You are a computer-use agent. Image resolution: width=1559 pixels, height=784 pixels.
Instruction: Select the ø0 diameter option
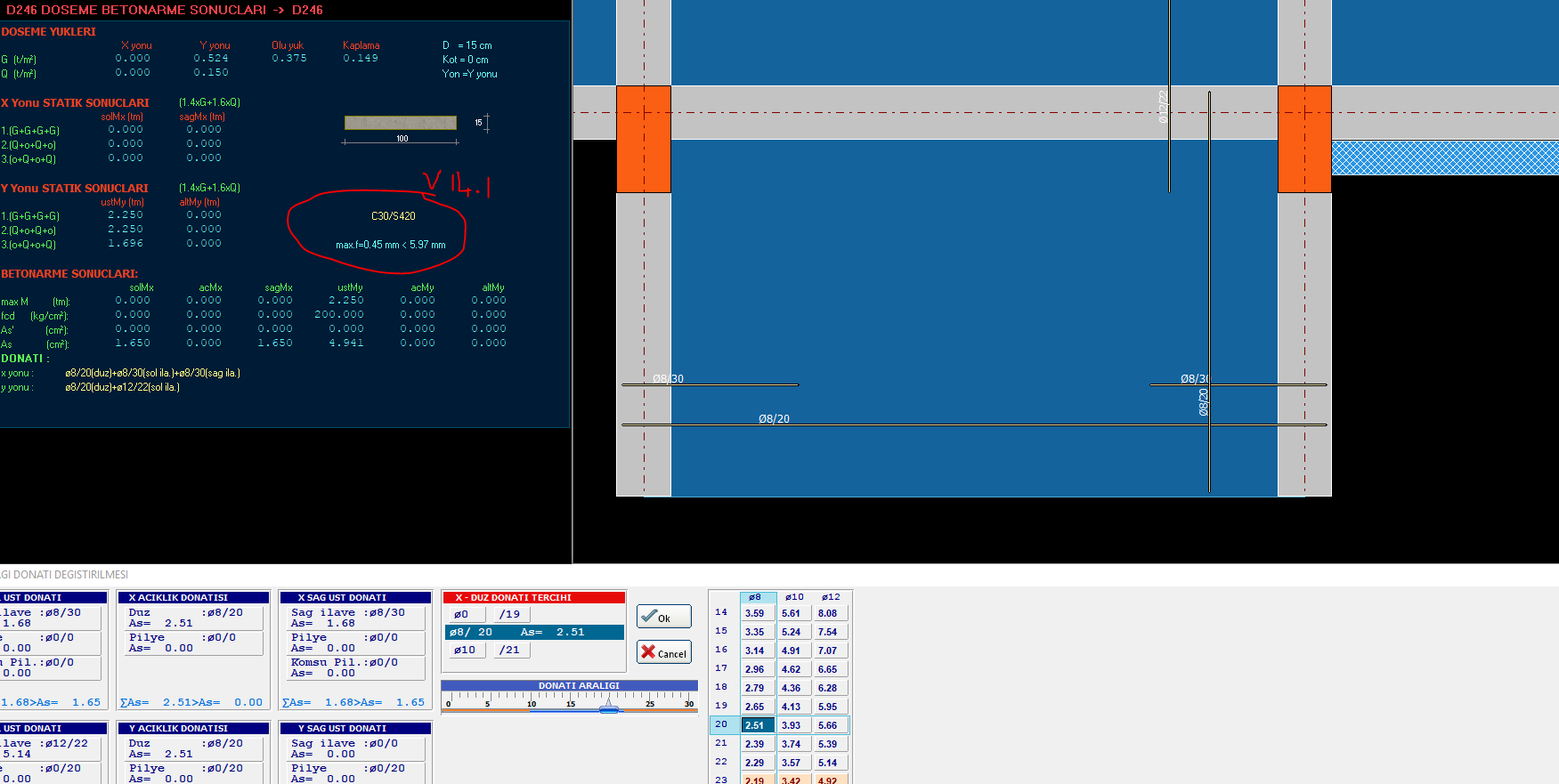[x=464, y=614]
